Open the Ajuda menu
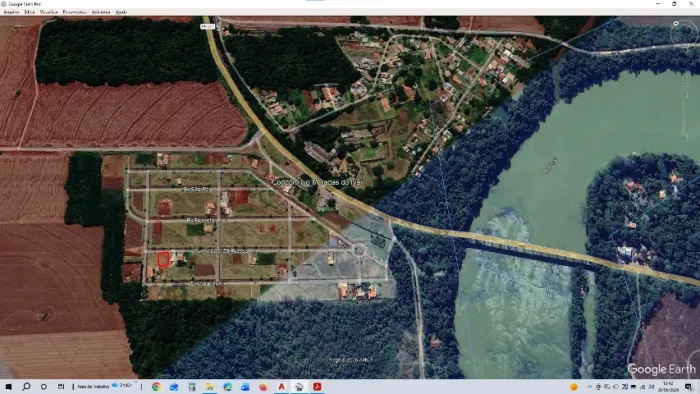700x394 pixels. coord(121,12)
